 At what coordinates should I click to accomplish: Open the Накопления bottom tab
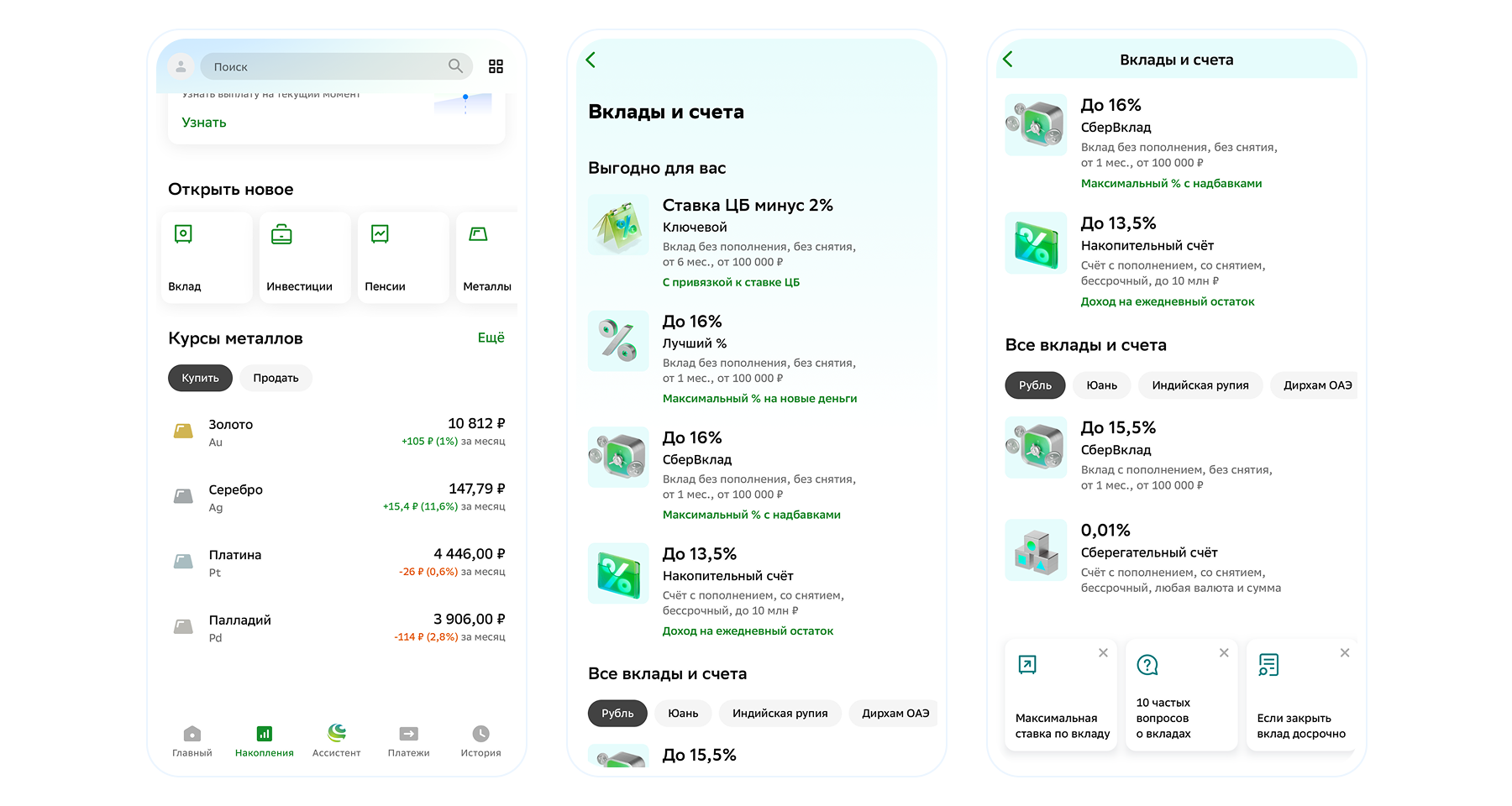pyautogui.click(x=265, y=741)
